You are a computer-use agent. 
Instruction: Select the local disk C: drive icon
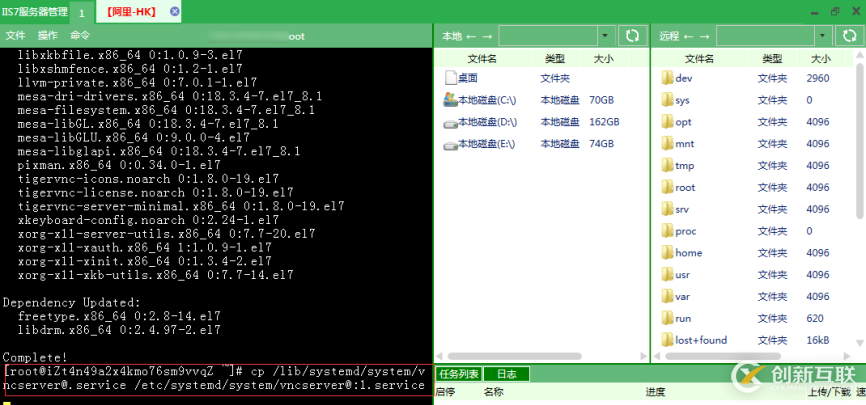click(451, 100)
